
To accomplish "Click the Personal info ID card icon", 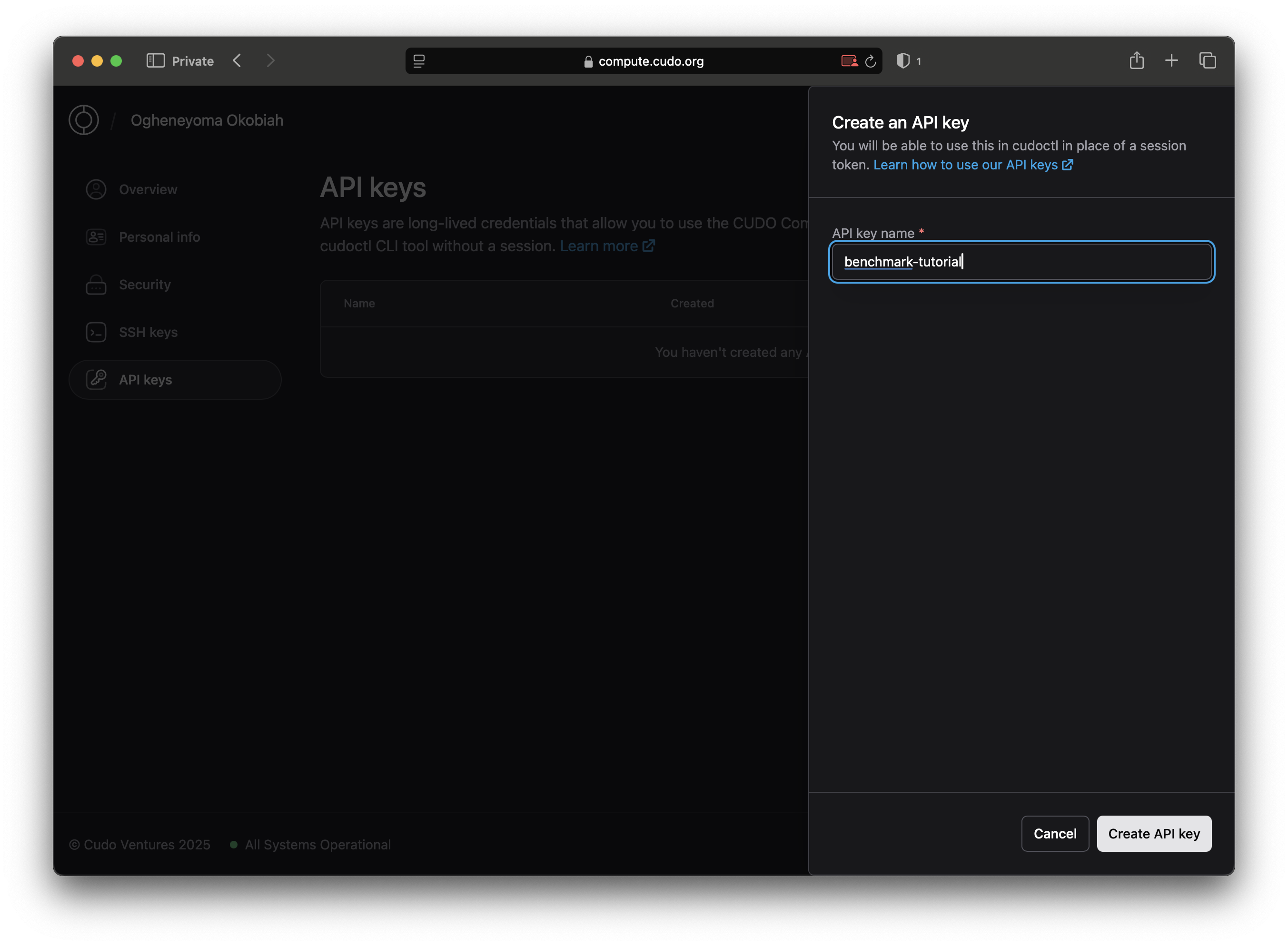I will 96,237.
